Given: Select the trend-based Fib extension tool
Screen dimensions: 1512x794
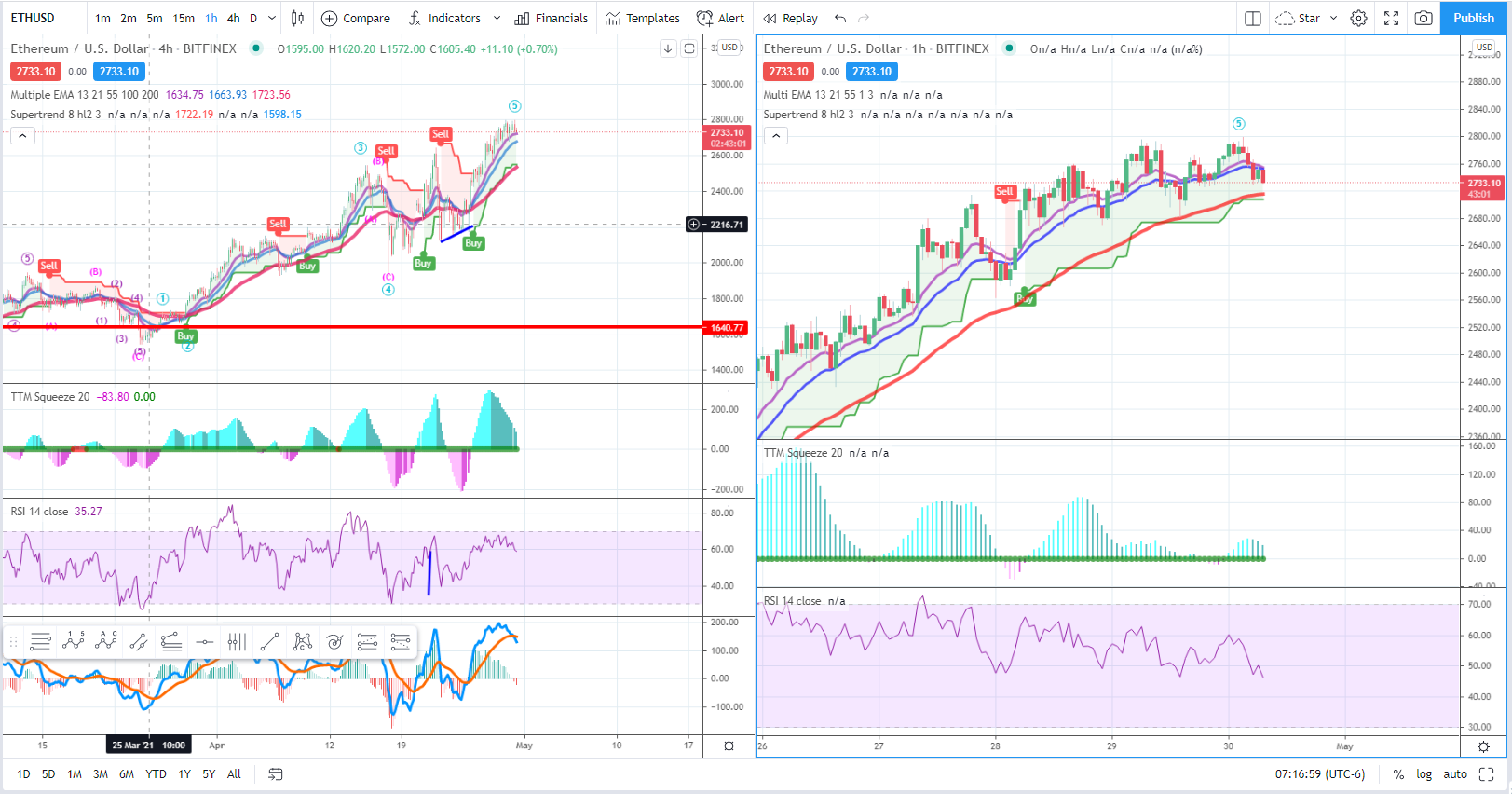Looking at the screenshot, I should click(x=368, y=641).
